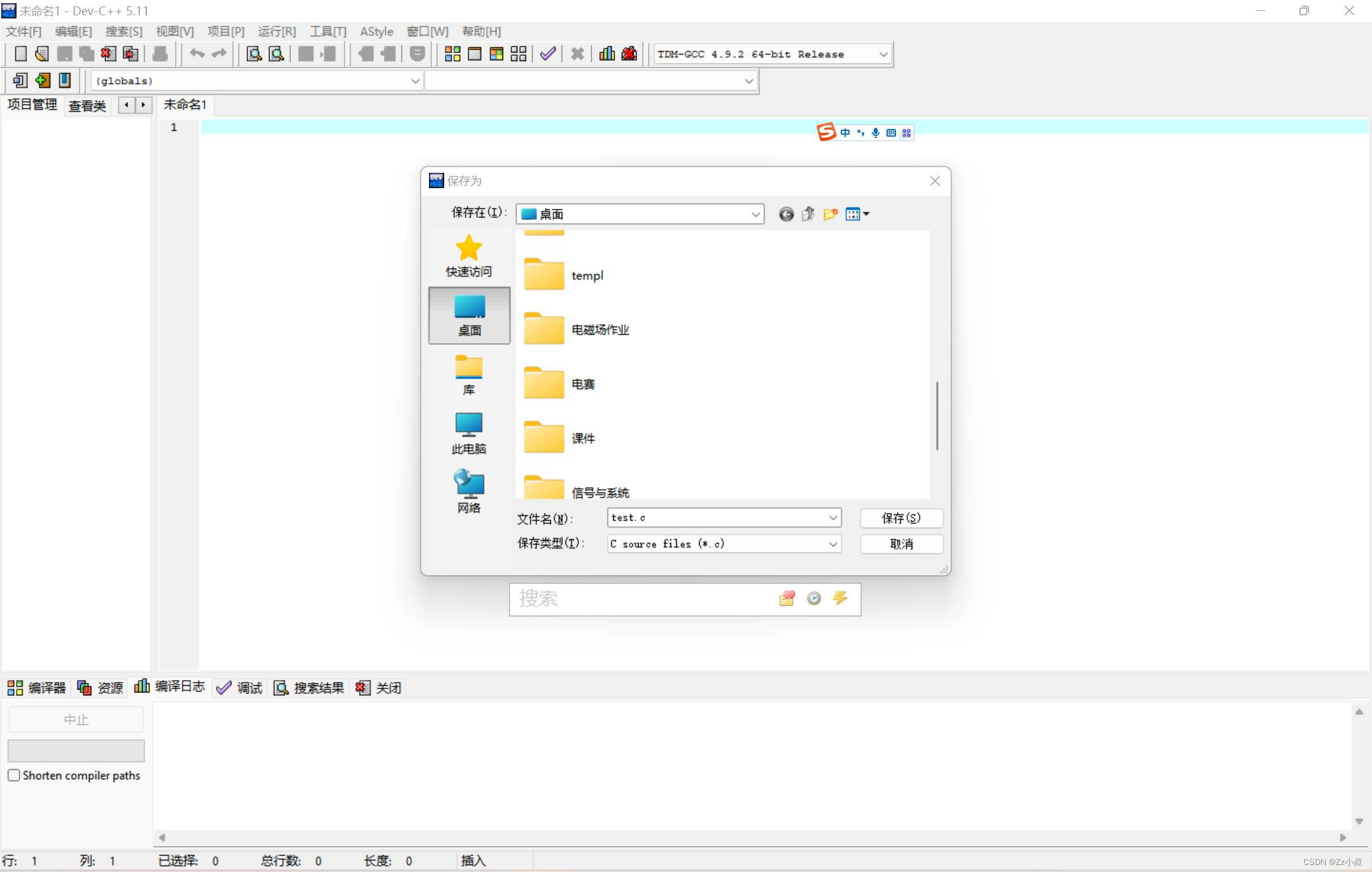This screenshot has height=872, width=1372.
Task: Click the New source file toolbar icon
Action: [20, 54]
